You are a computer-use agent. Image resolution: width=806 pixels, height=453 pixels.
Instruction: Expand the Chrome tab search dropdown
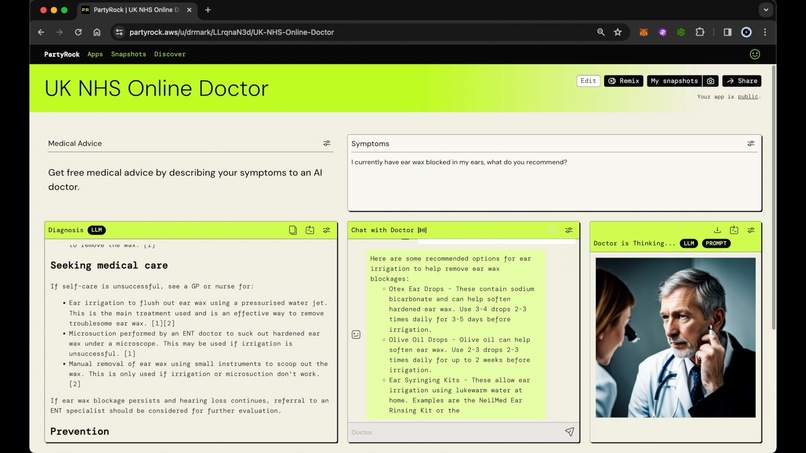coord(766,10)
